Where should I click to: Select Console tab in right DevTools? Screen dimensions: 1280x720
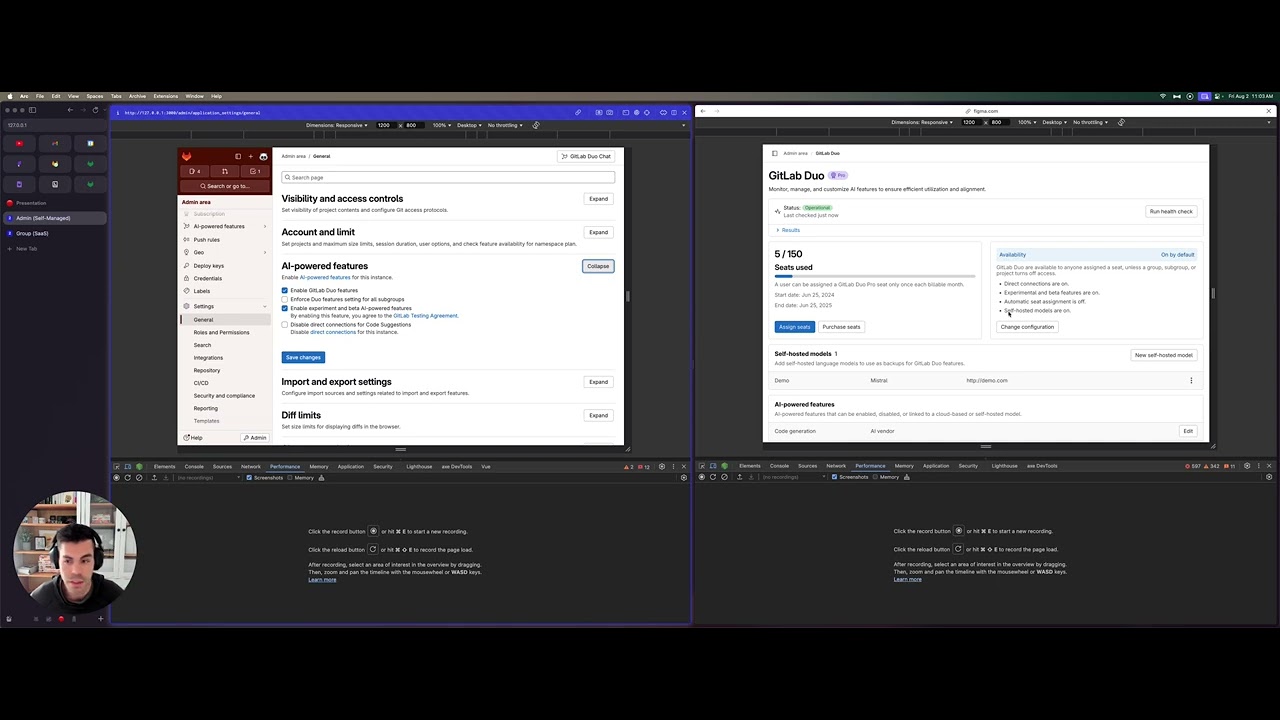(x=779, y=466)
